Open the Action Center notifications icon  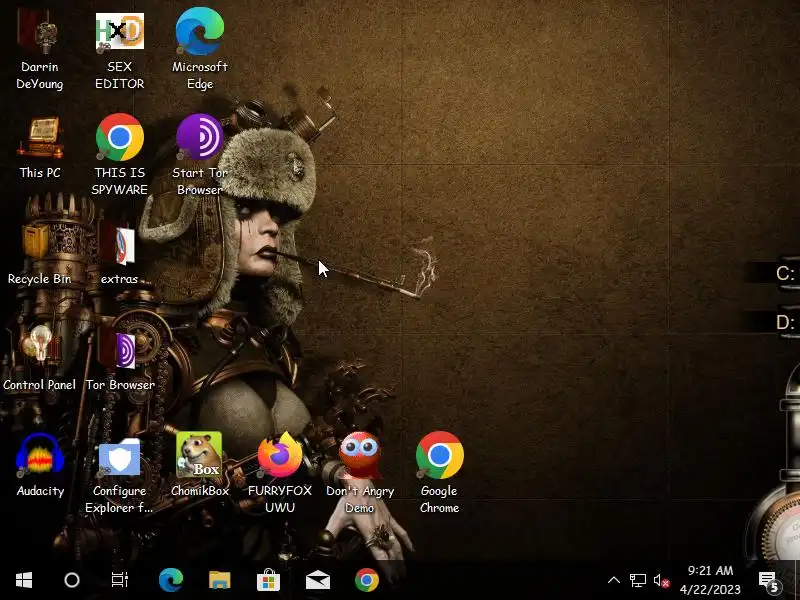tap(769, 581)
